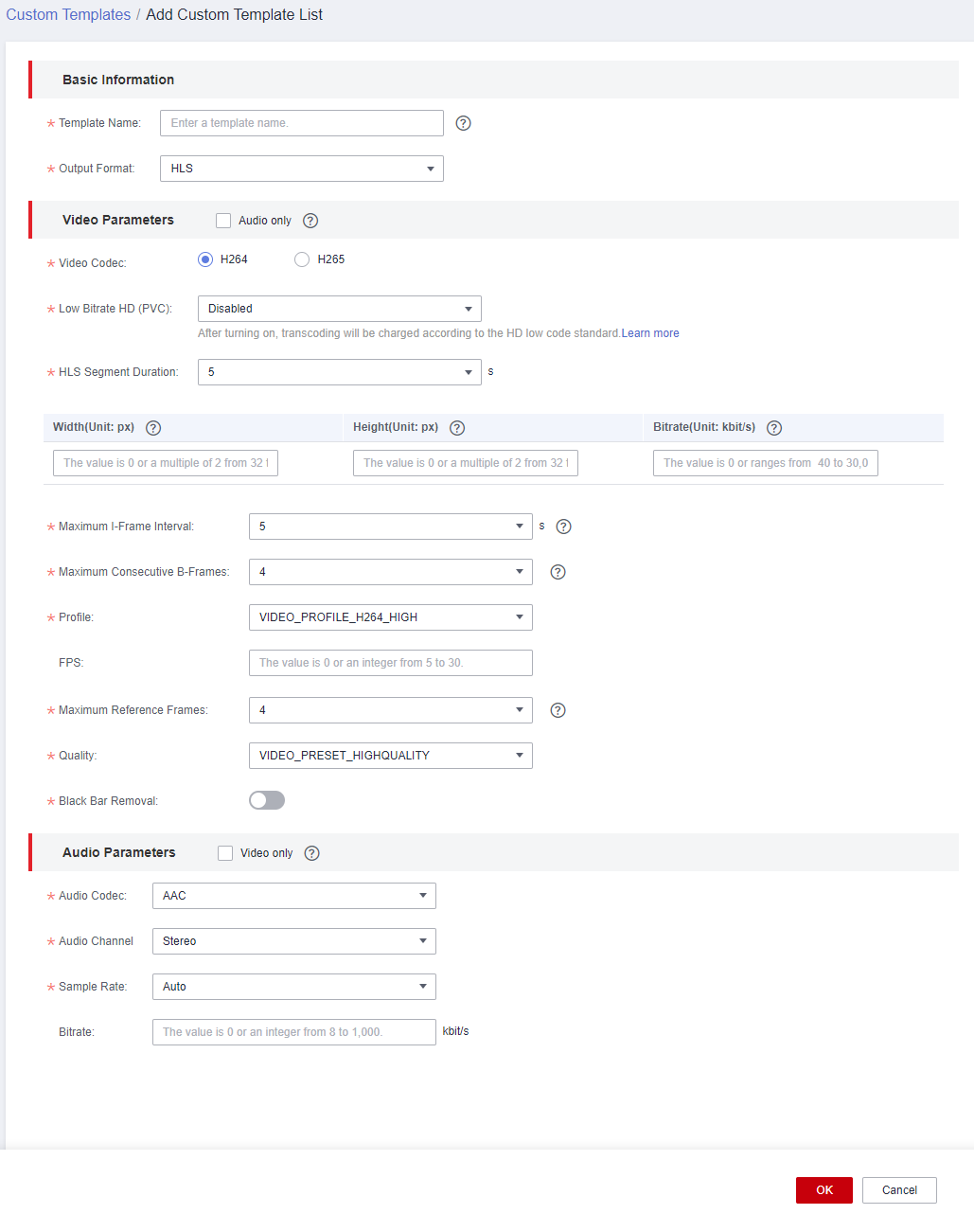The width and height of the screenshot is (974, 1232).
Task: Enable the Audio only checkbox
Action: pos(223,221)
